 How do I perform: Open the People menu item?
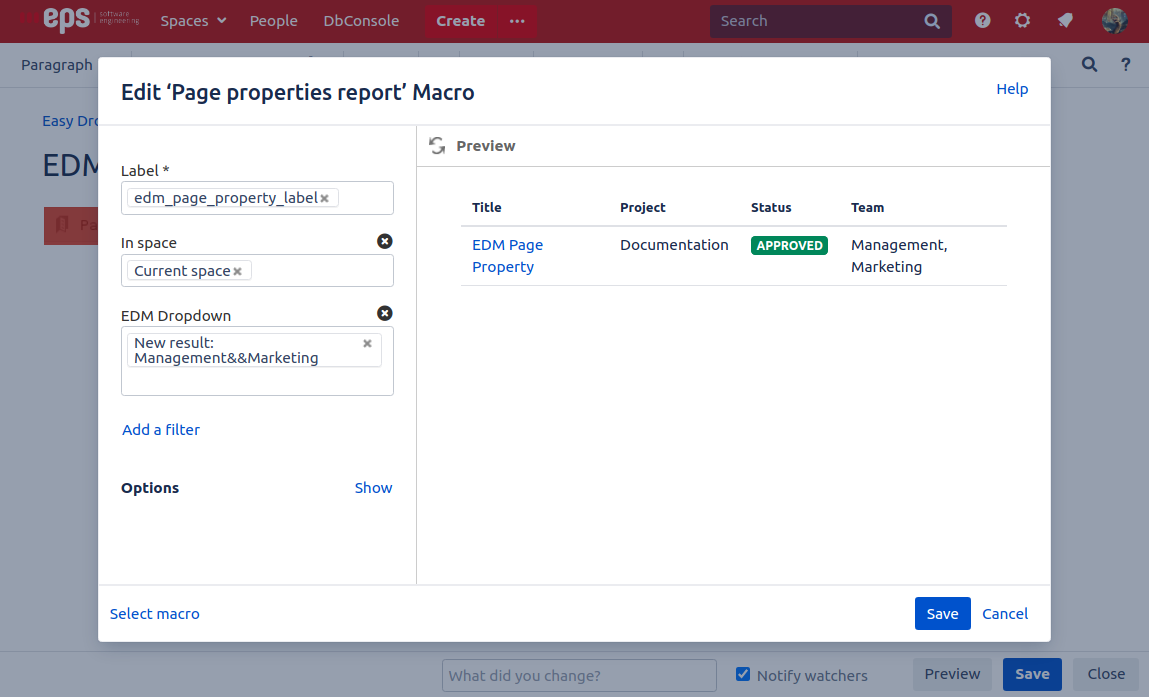click(x=274, y=21)
